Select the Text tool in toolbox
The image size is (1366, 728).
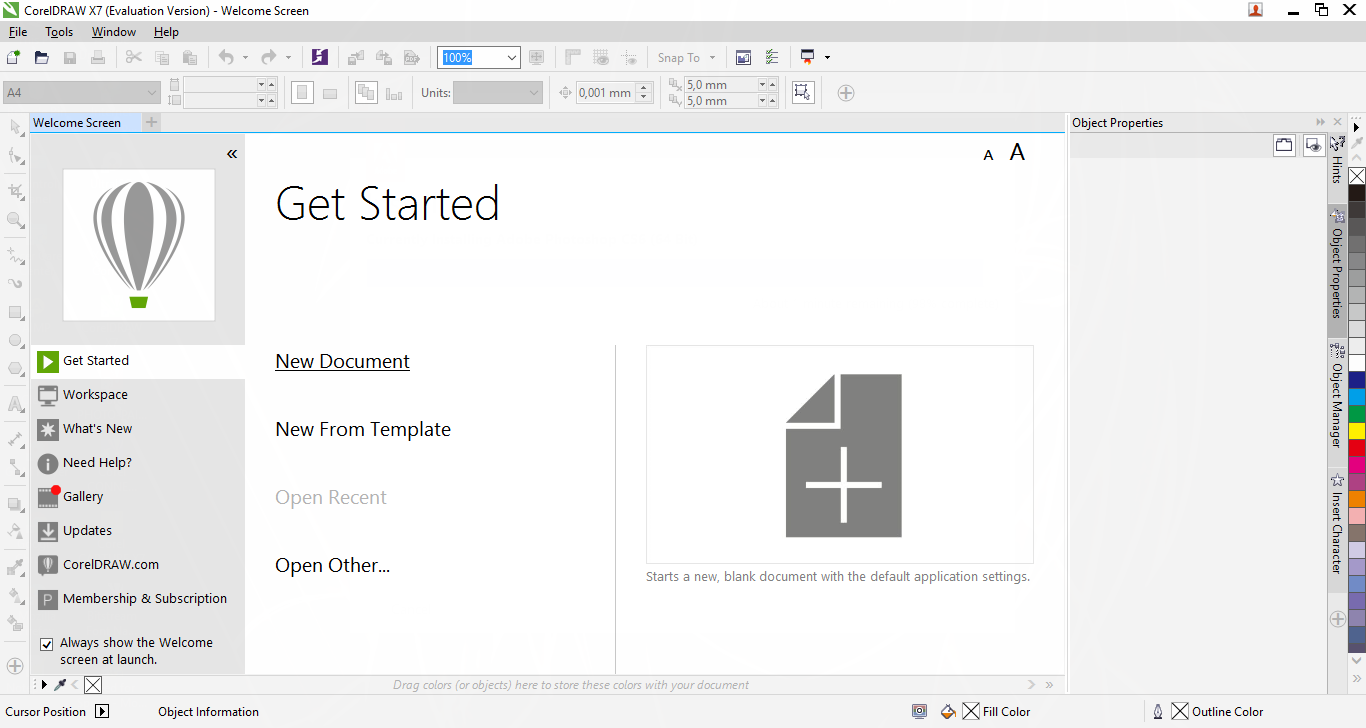click(x=15, y=404)
